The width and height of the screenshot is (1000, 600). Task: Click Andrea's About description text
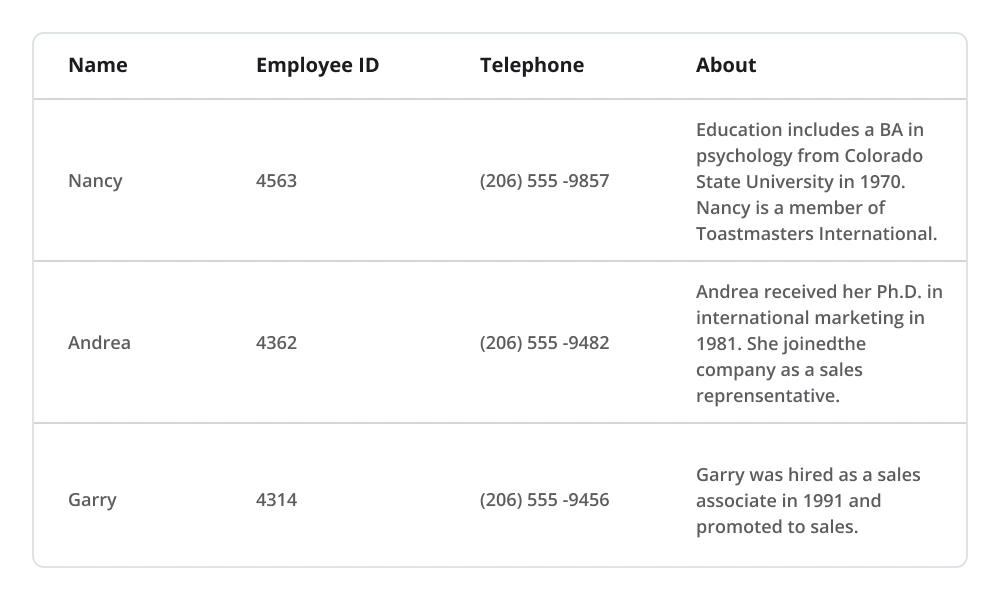click(818, 344)
